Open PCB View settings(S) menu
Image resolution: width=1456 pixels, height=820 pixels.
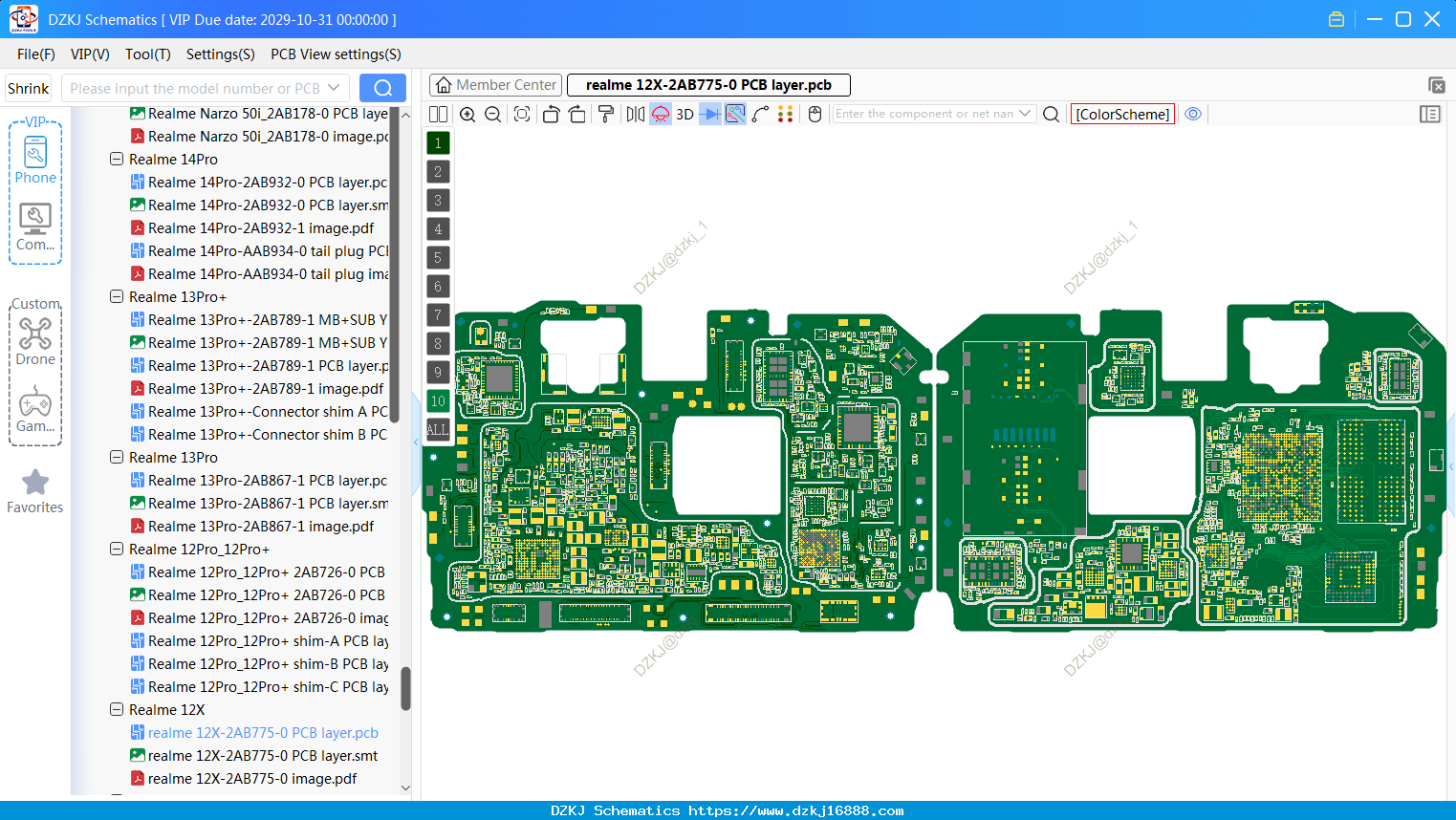[336, 54]
